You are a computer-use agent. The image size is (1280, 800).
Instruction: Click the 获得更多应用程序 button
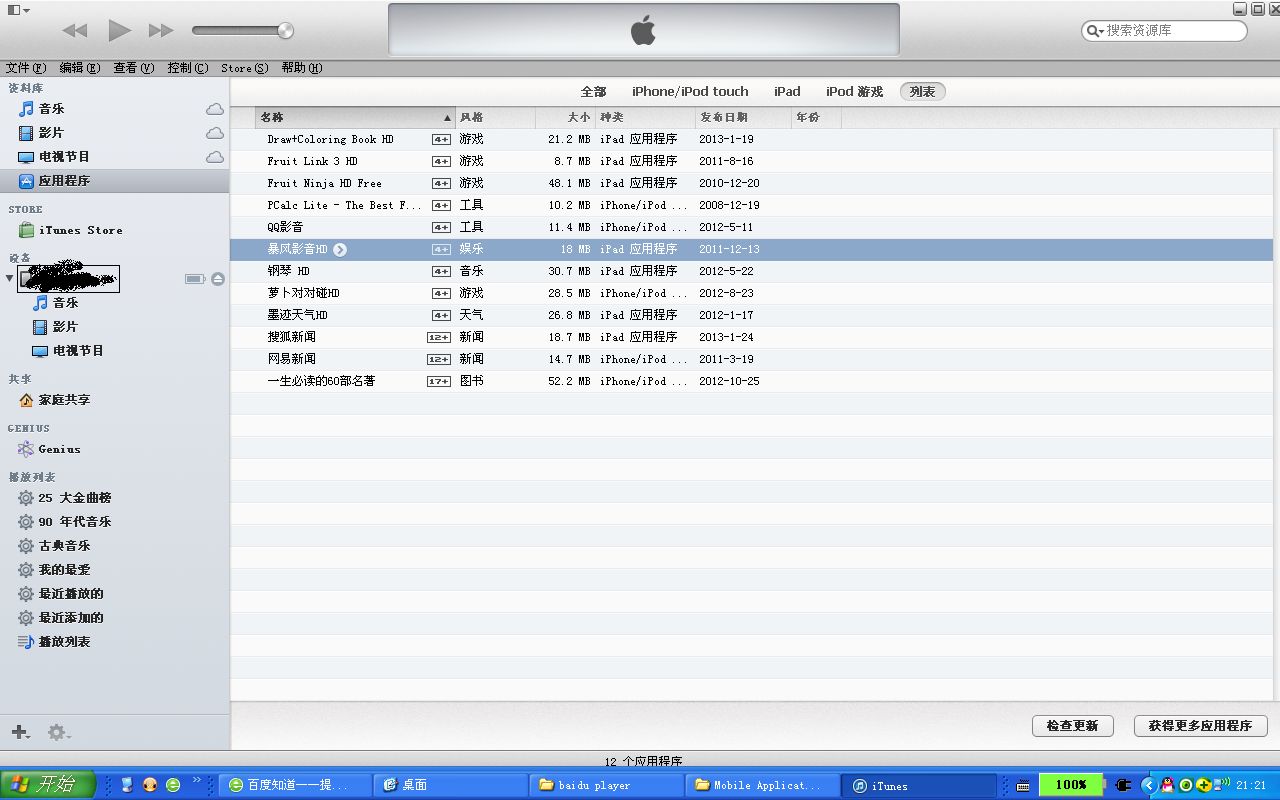point(1200,726)
